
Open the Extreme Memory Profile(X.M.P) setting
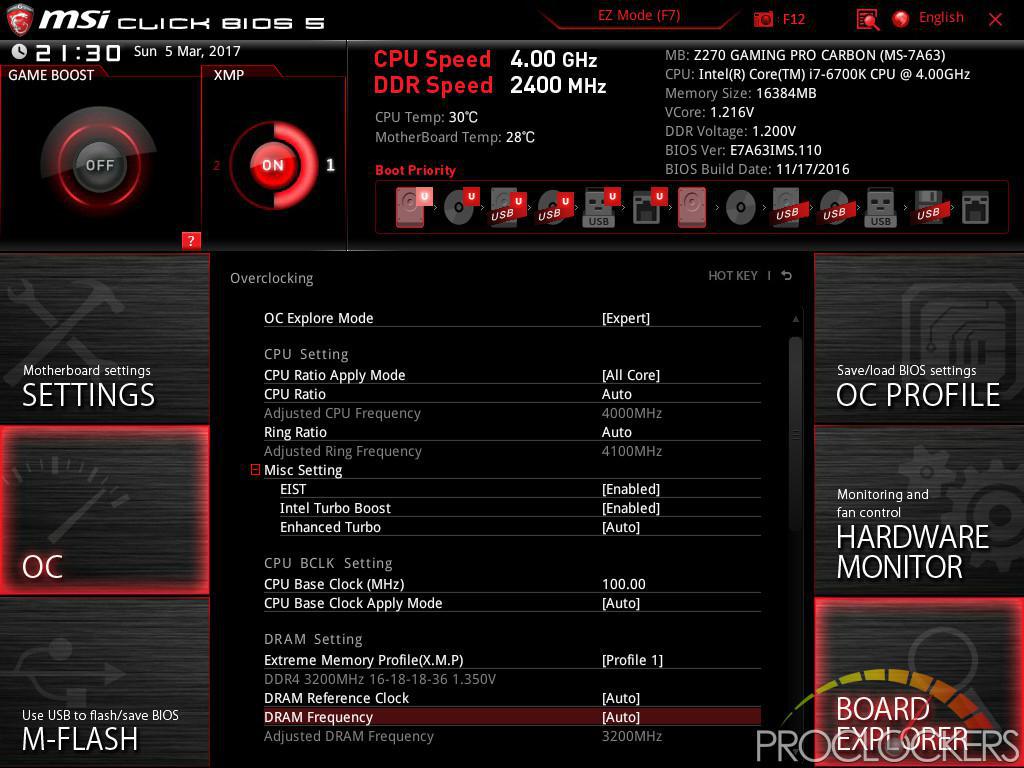click(x=512, y=660)
